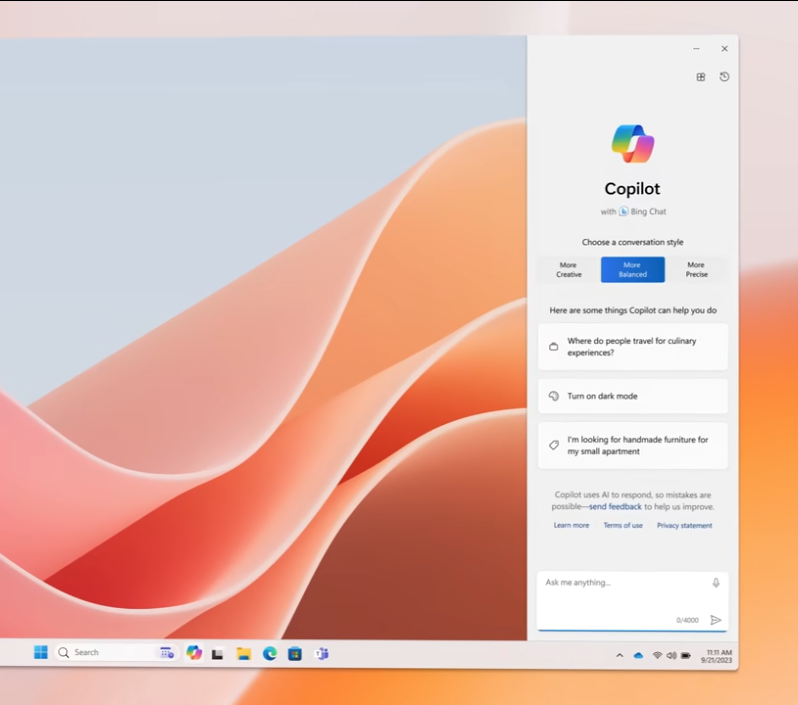The width and height of the screenshot is (798, 705).
Task: Open the send feedback link
Action: tap(615, 507)
